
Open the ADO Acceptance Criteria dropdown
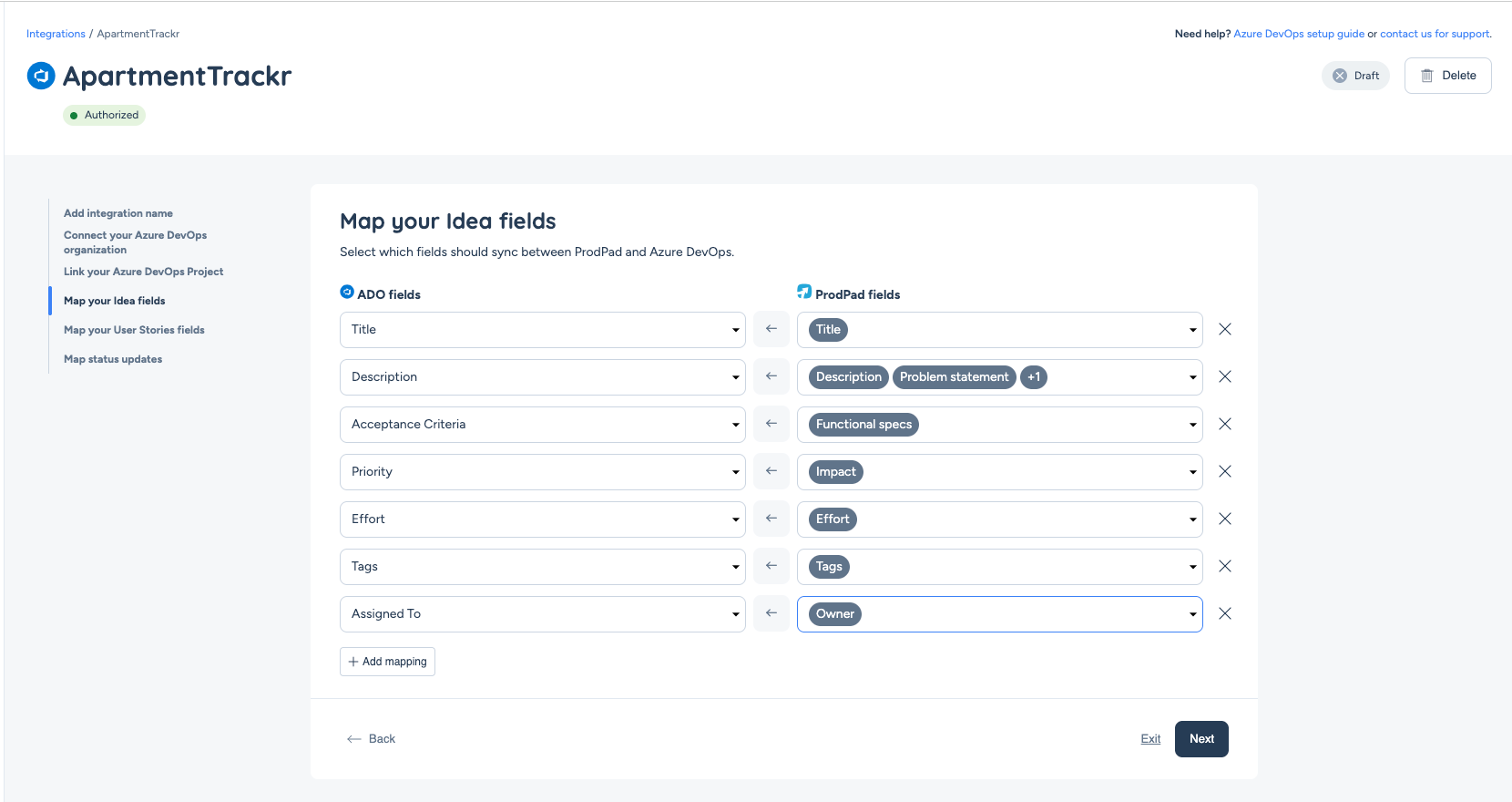[543, 425]
